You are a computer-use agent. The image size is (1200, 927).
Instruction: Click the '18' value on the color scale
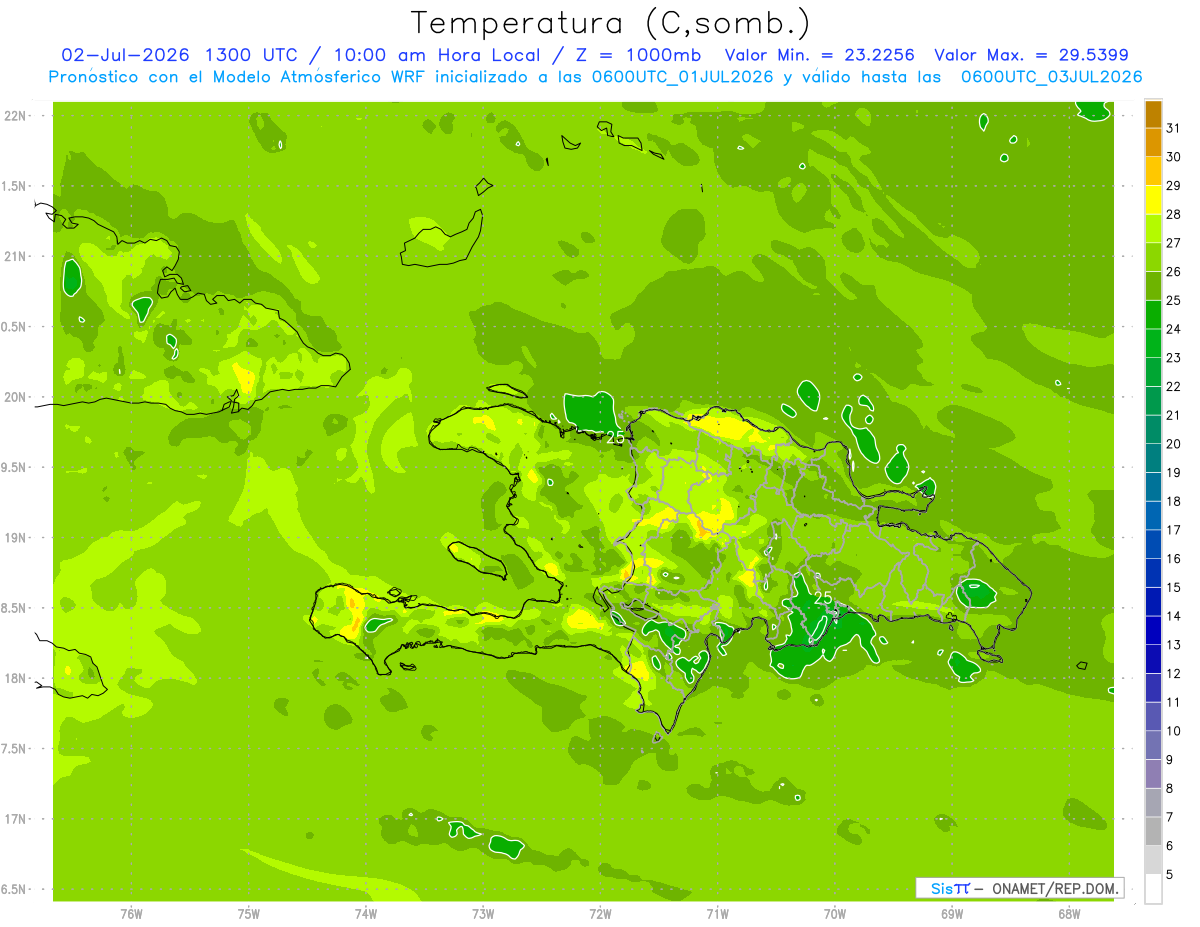tap(1174, 501)
